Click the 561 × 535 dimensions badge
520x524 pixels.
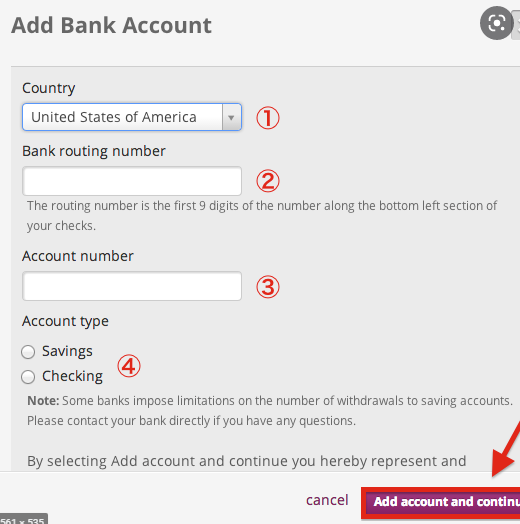23,519
